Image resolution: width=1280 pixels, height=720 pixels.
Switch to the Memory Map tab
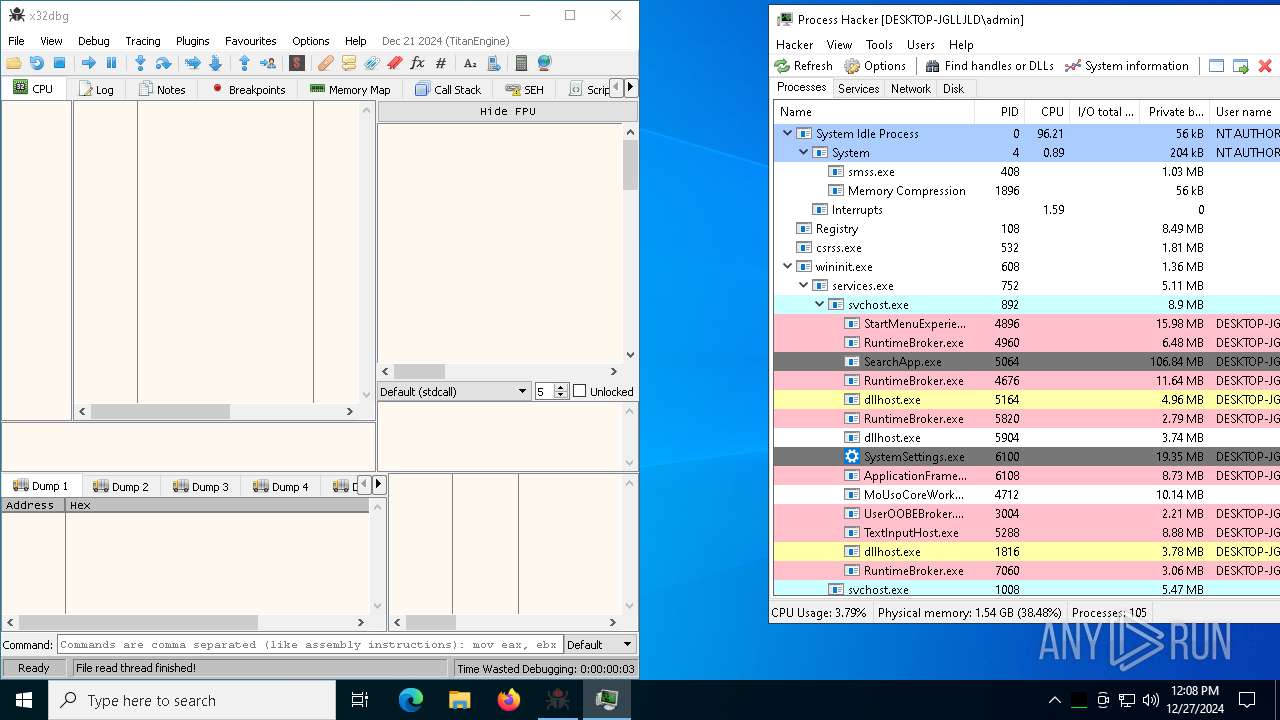350,89
